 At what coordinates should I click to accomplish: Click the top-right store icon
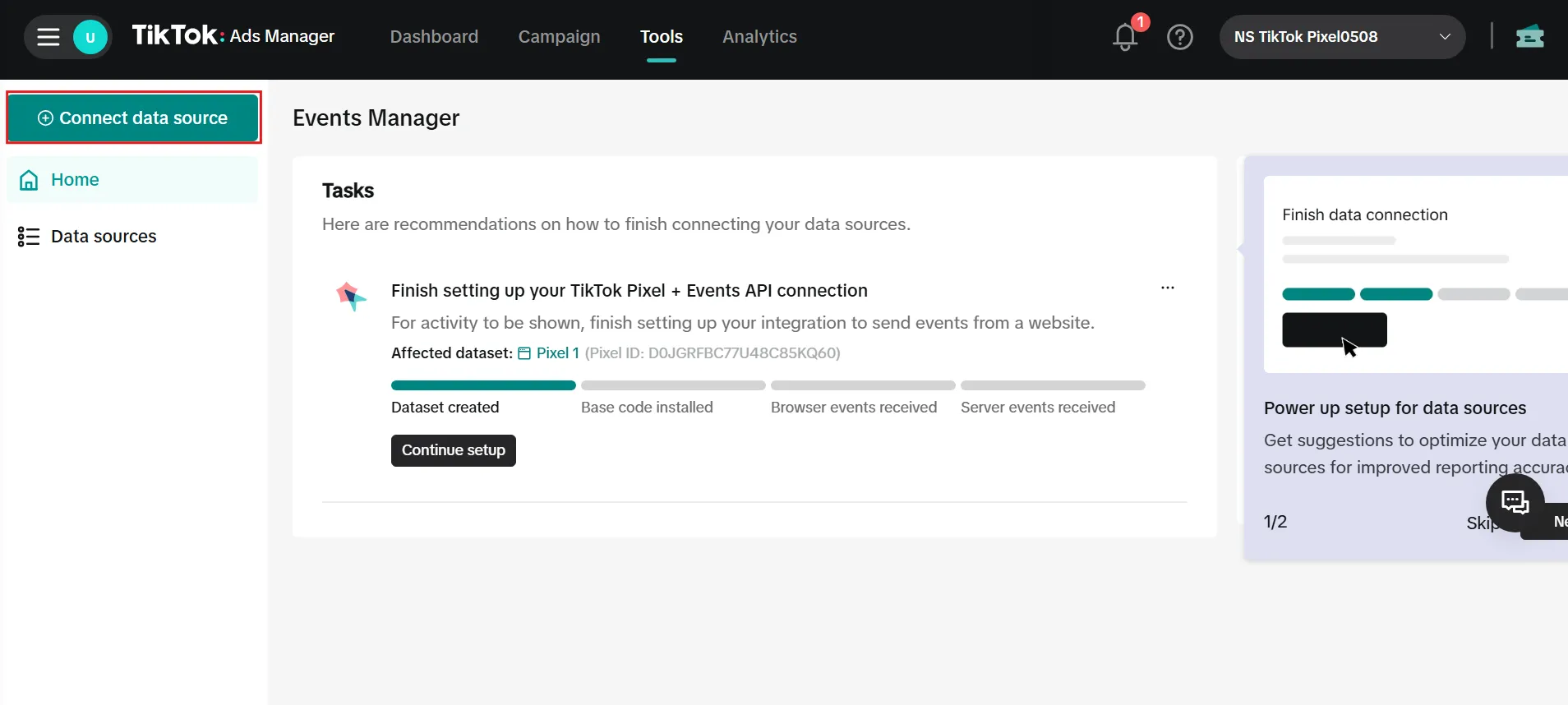1529,37
